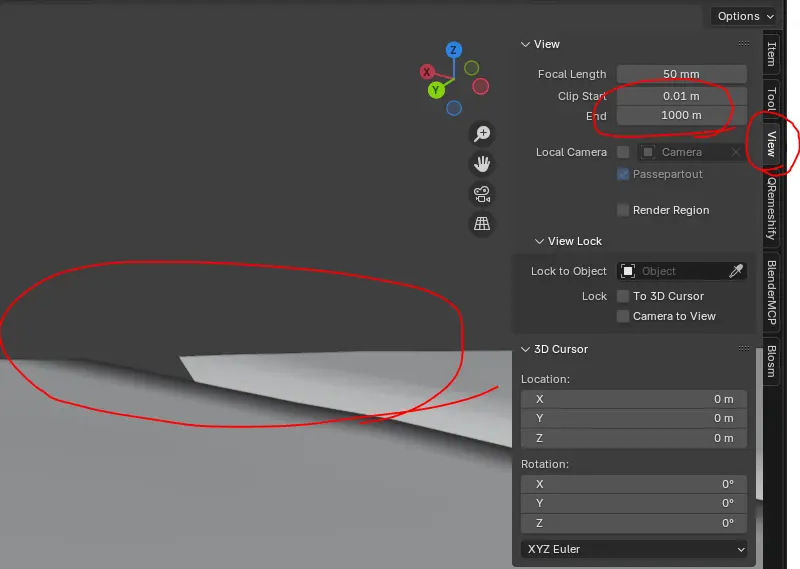
Task: Enable Lock To 3D Cursor checkbox
Action: tap(623, 296)
